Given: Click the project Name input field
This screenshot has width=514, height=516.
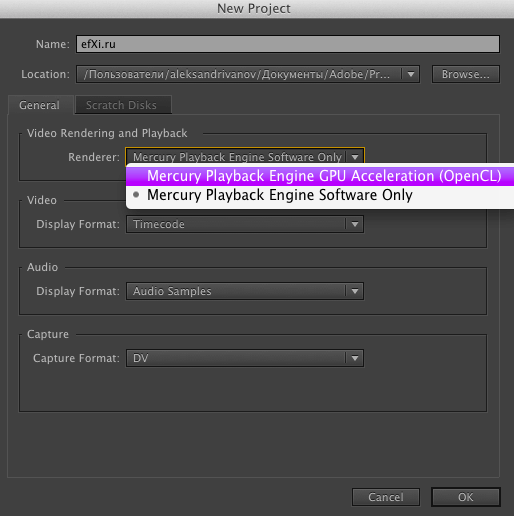Looking at the screenshot, I should (288, 44).
